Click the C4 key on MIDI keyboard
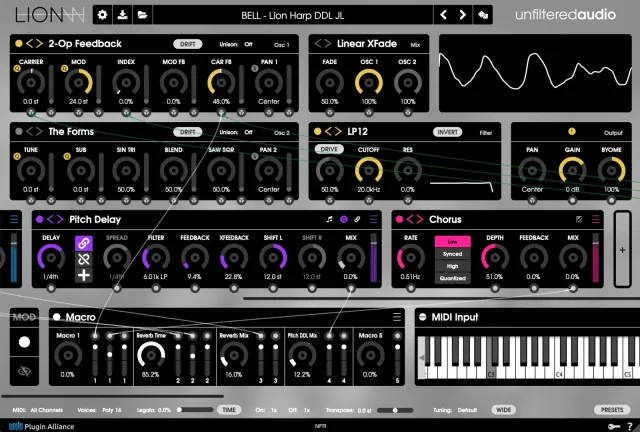640x432 pixels. pos(559,357)
